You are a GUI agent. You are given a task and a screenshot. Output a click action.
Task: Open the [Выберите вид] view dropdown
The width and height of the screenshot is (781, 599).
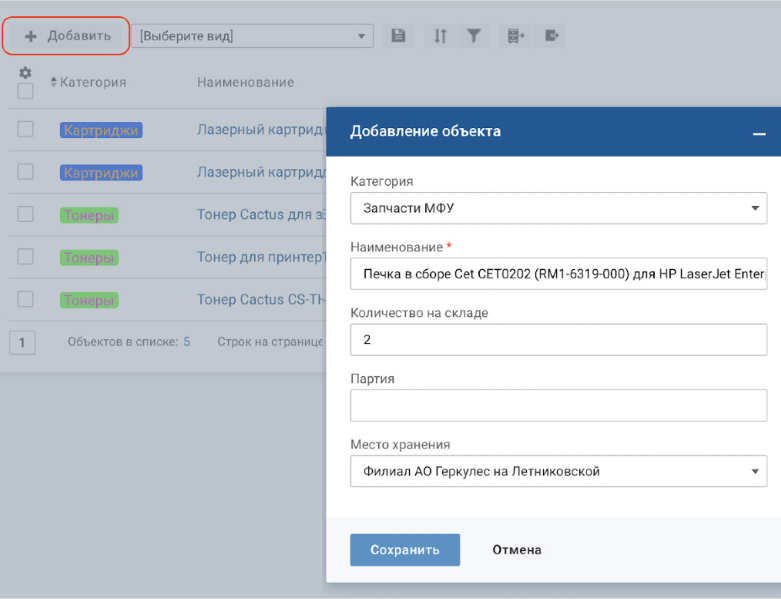point(252,36)
